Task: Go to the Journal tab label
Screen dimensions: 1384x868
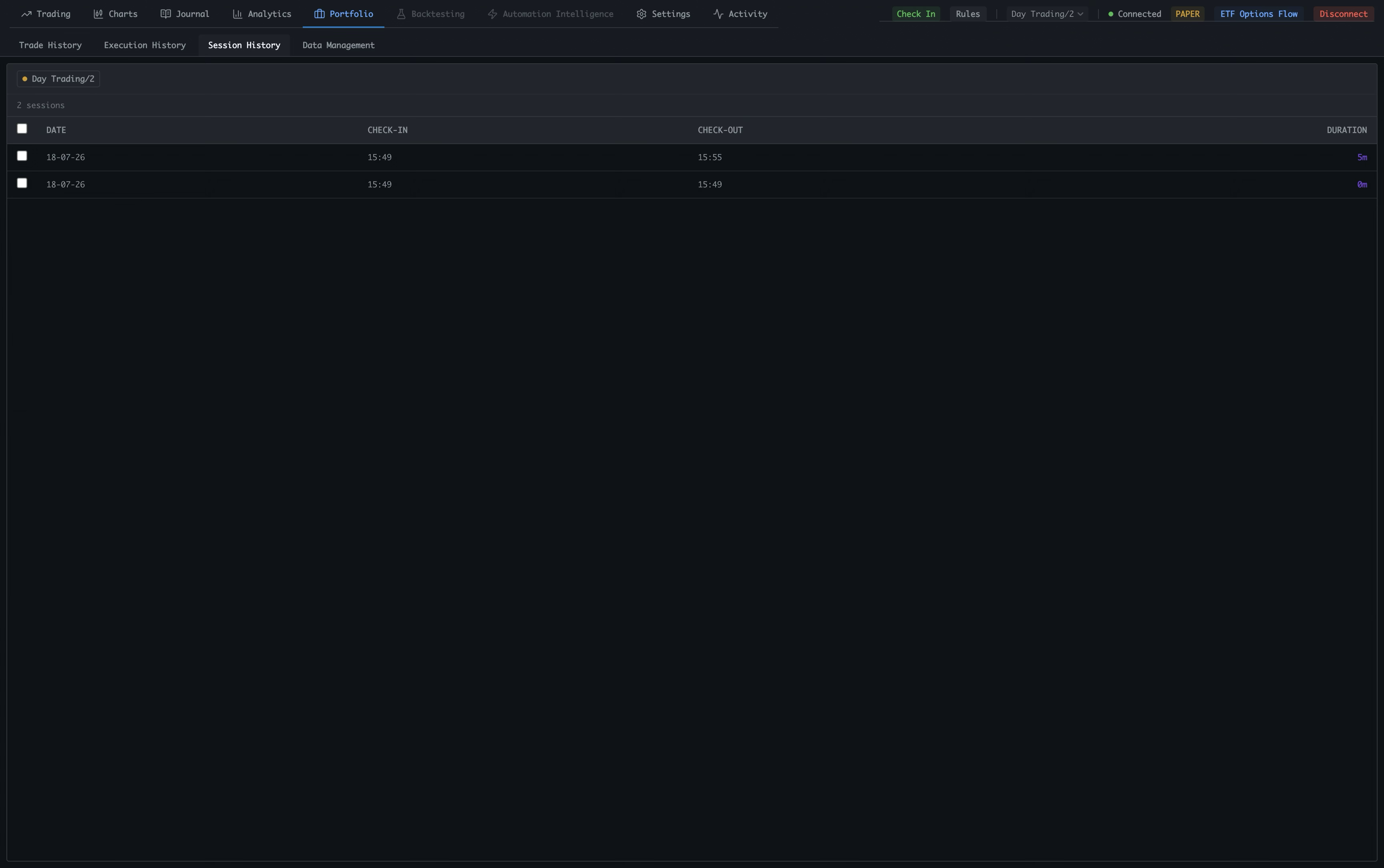Action: click(192, 14)
